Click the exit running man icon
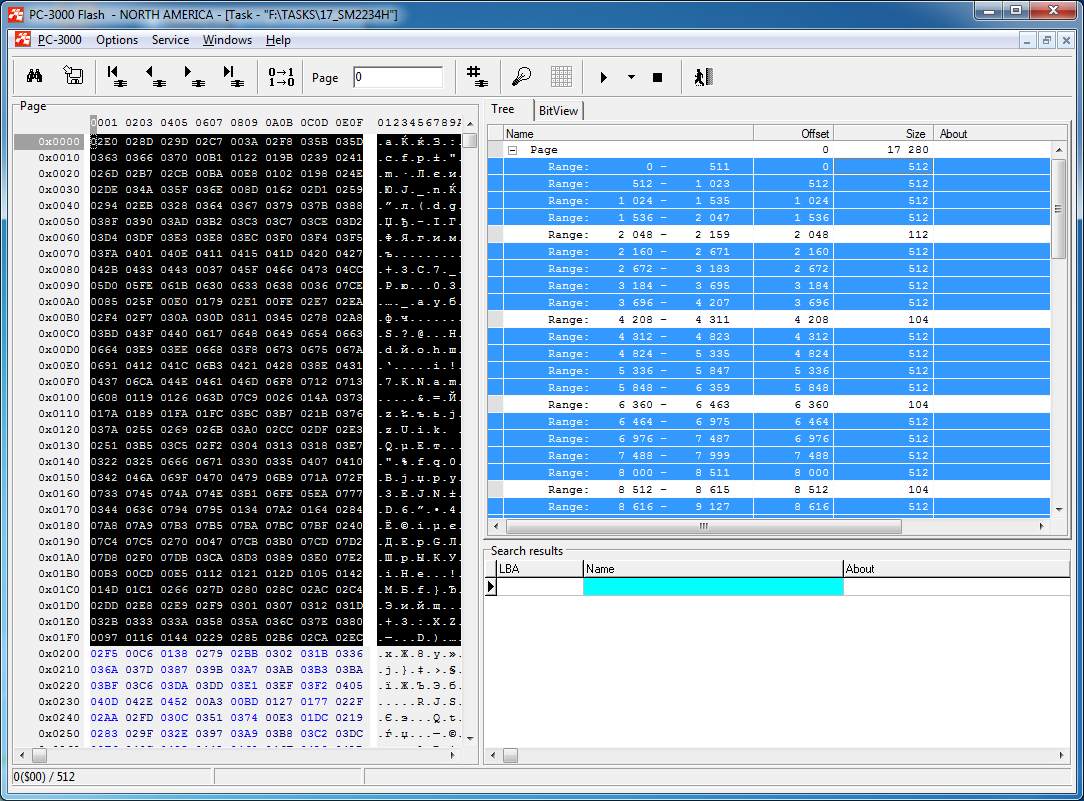The height and width of the screenshot is (801, 1084). (703, 77)
